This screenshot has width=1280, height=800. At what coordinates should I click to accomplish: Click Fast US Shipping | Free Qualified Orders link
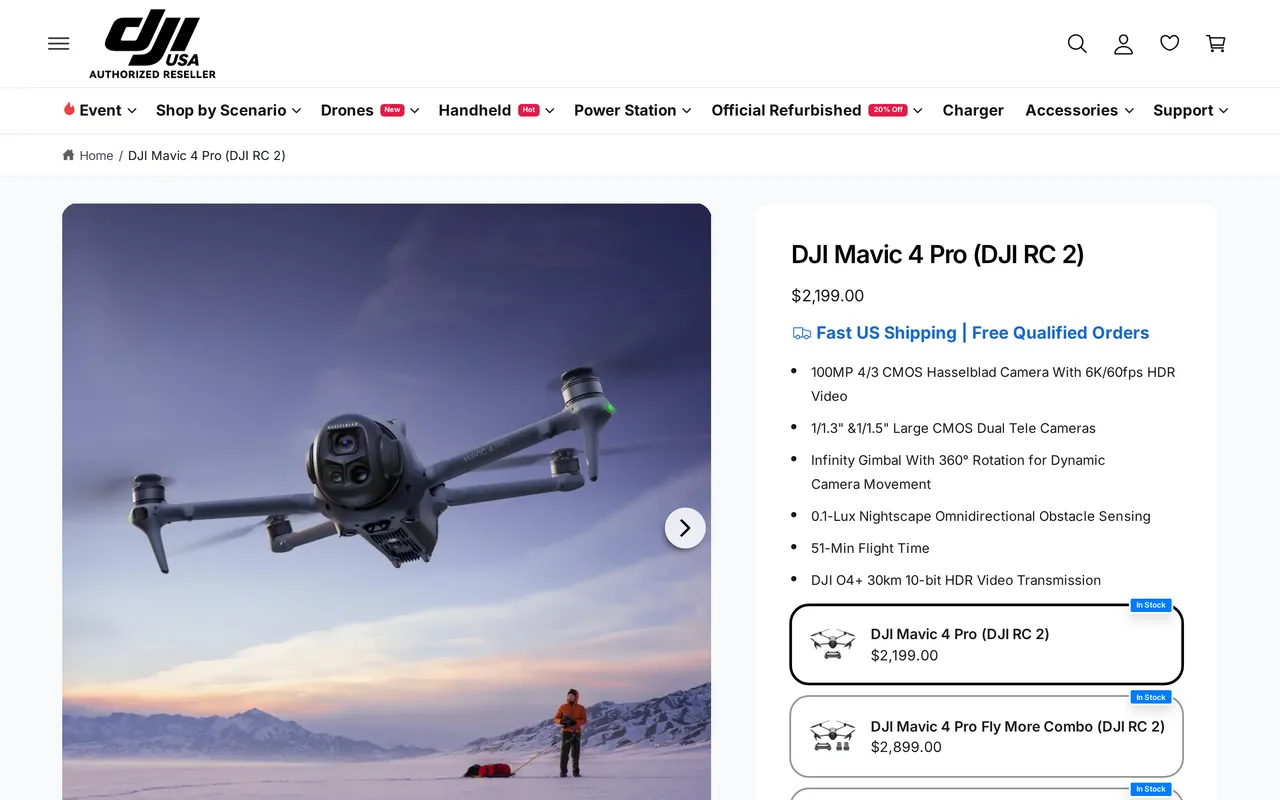(x=982, y=333)
